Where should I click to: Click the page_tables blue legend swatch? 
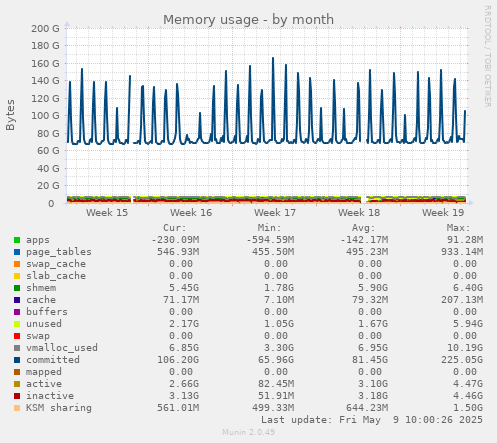pos(17,252)
